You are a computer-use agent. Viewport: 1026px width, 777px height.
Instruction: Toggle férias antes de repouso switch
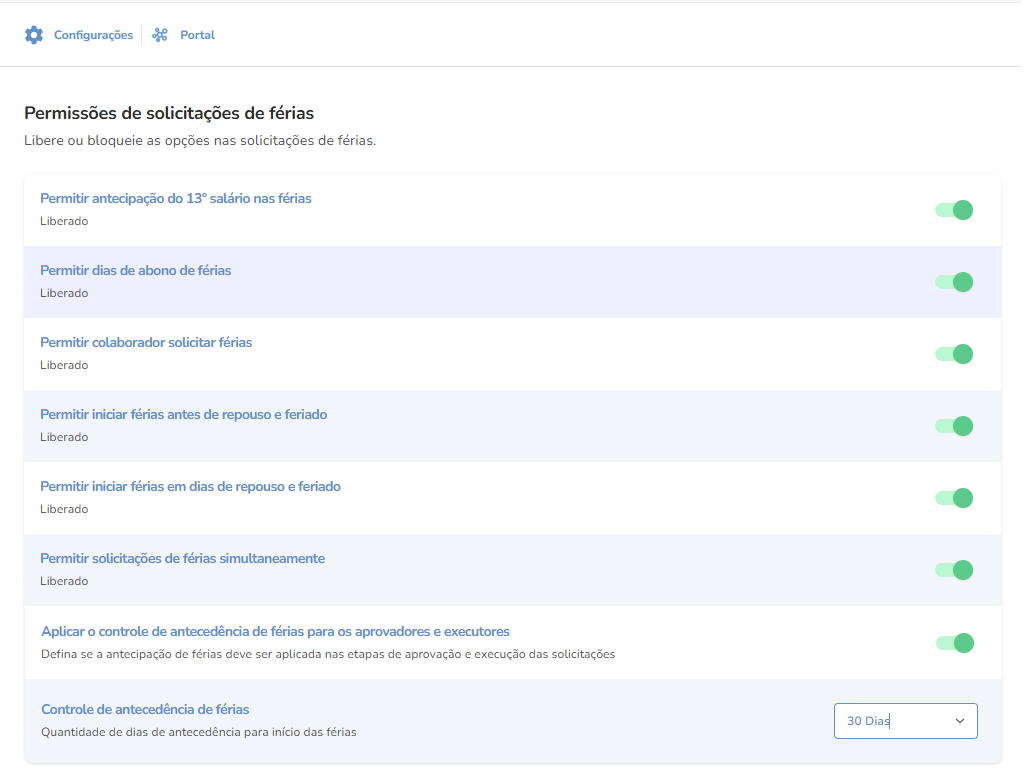tap(954, 426)
